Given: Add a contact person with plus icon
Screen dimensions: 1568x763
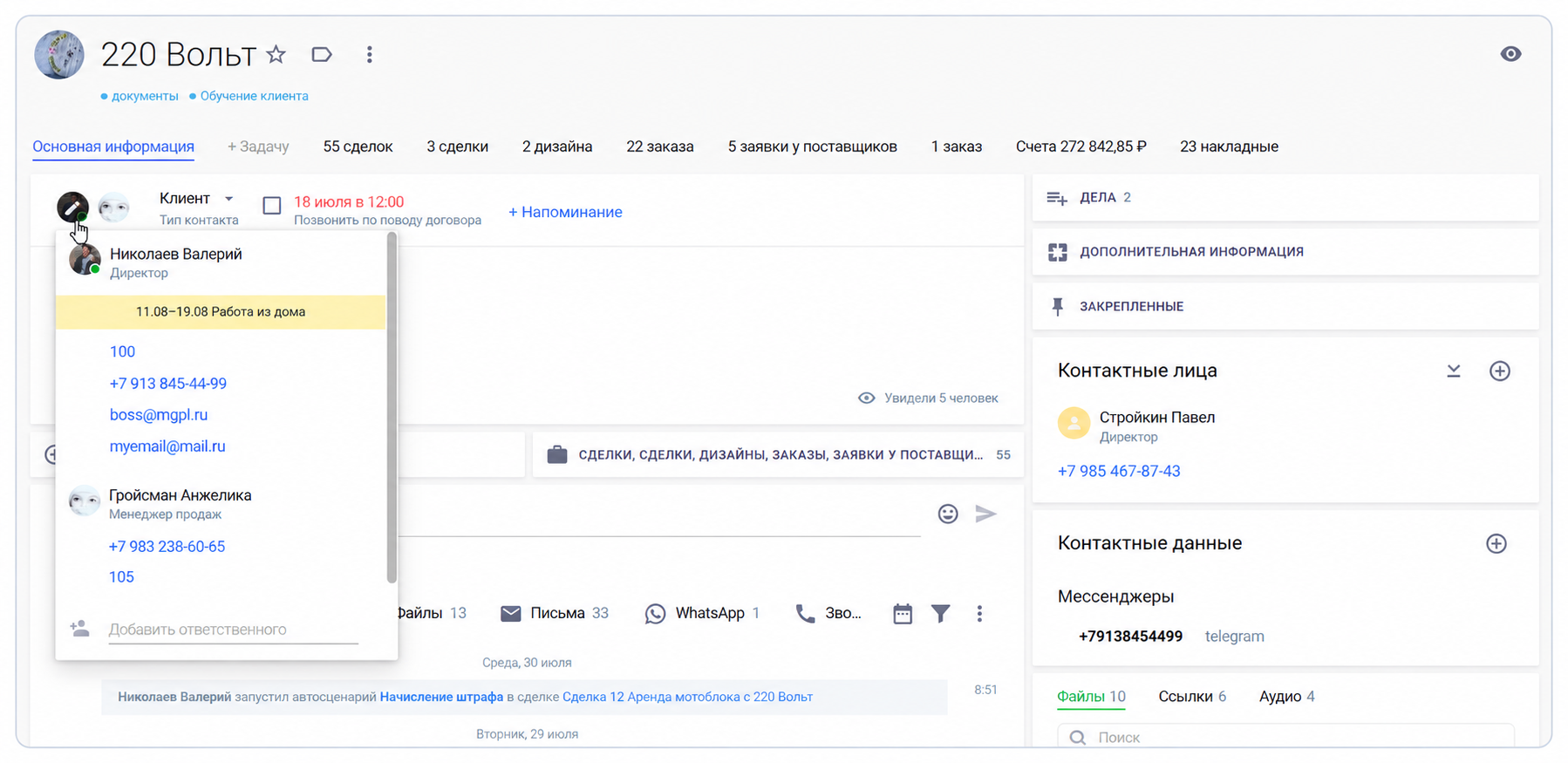Looking at the screenshot, I should click(x=1500, y=371).
